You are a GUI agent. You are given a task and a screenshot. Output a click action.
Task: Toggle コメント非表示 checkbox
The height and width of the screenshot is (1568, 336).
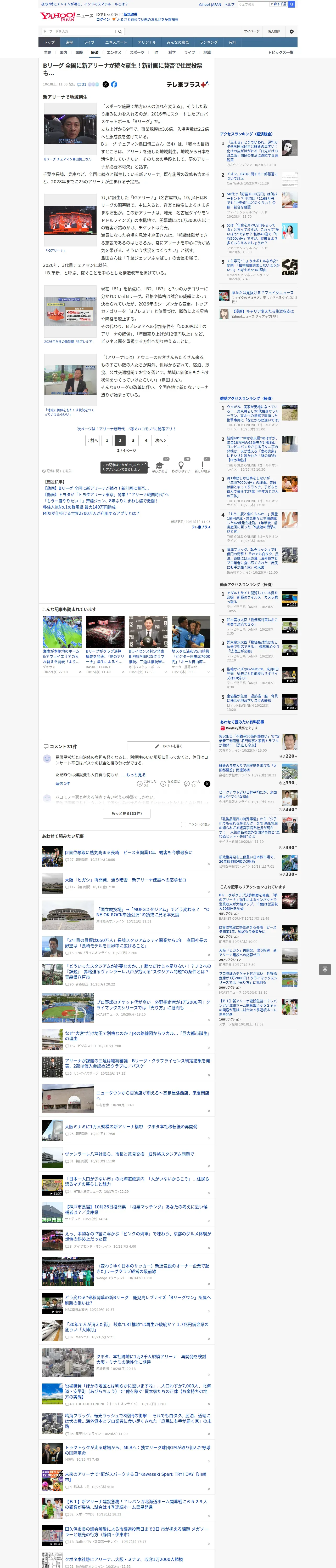tap(183, 824)
